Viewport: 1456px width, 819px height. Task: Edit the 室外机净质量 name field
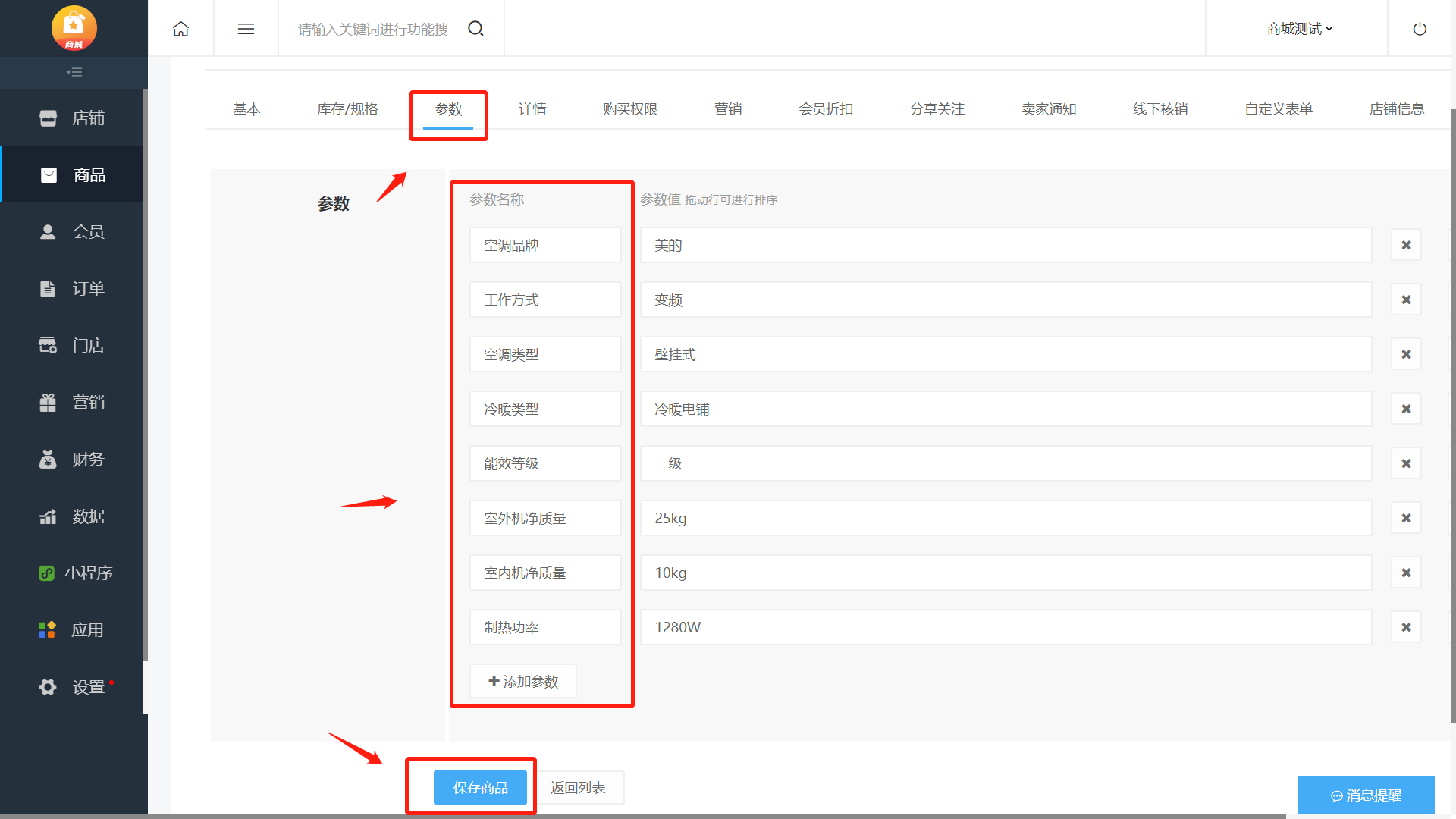click(545, 518)
